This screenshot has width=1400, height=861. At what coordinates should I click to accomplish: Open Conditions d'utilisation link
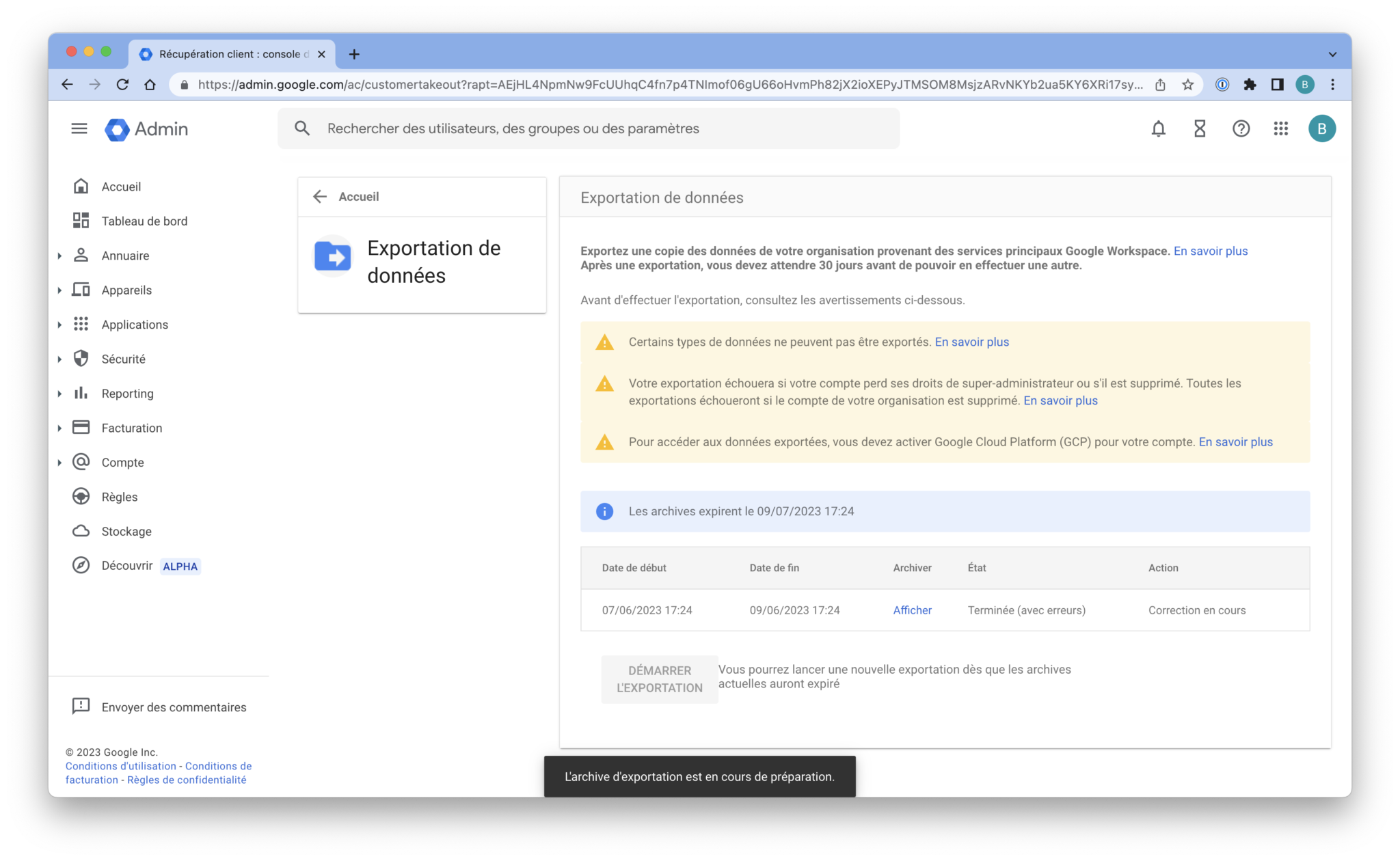coord(122,765)
